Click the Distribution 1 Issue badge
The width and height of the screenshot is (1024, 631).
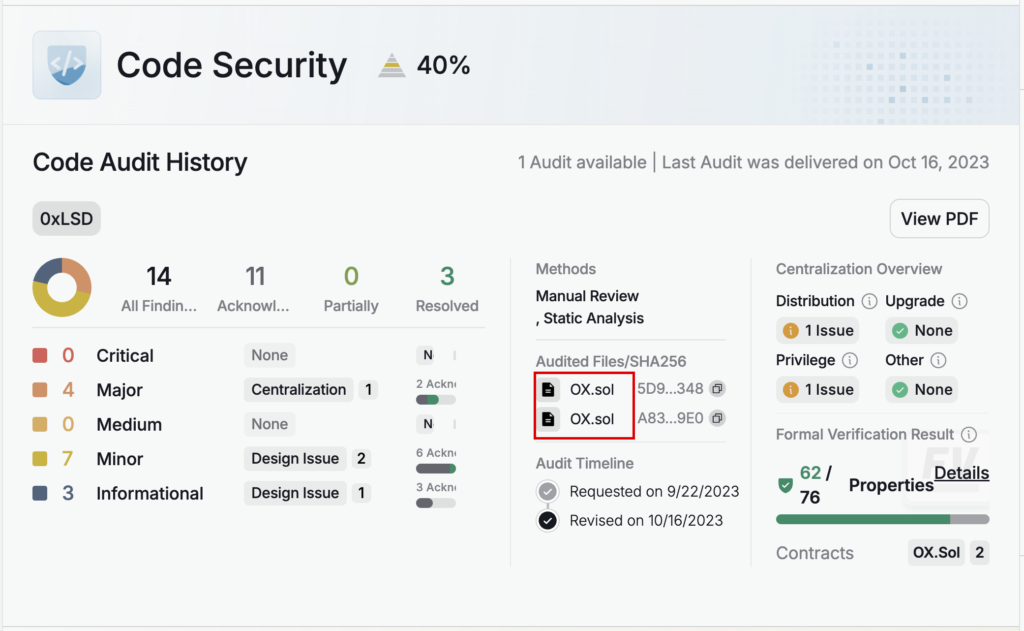tap(818, 331)
